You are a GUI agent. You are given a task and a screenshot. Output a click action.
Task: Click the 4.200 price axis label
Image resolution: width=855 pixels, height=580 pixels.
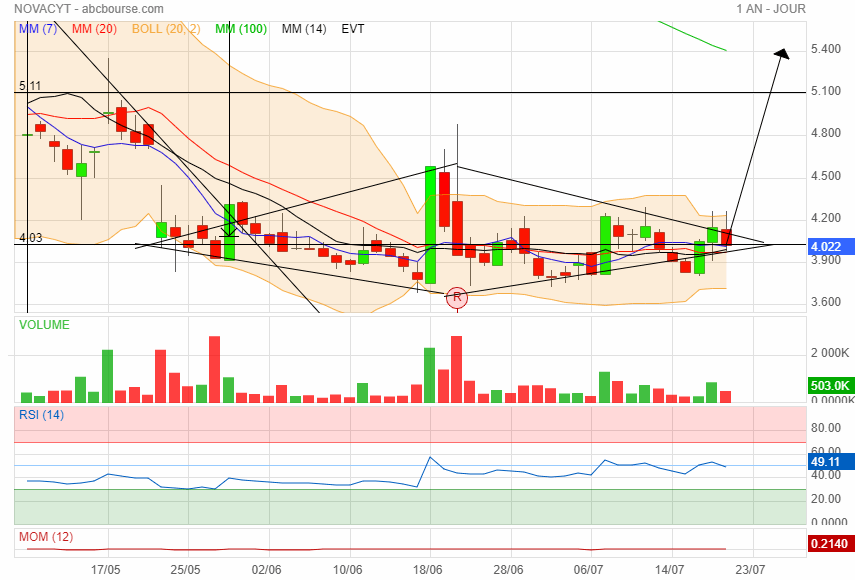pyautogui.click(x=826, y=218)
